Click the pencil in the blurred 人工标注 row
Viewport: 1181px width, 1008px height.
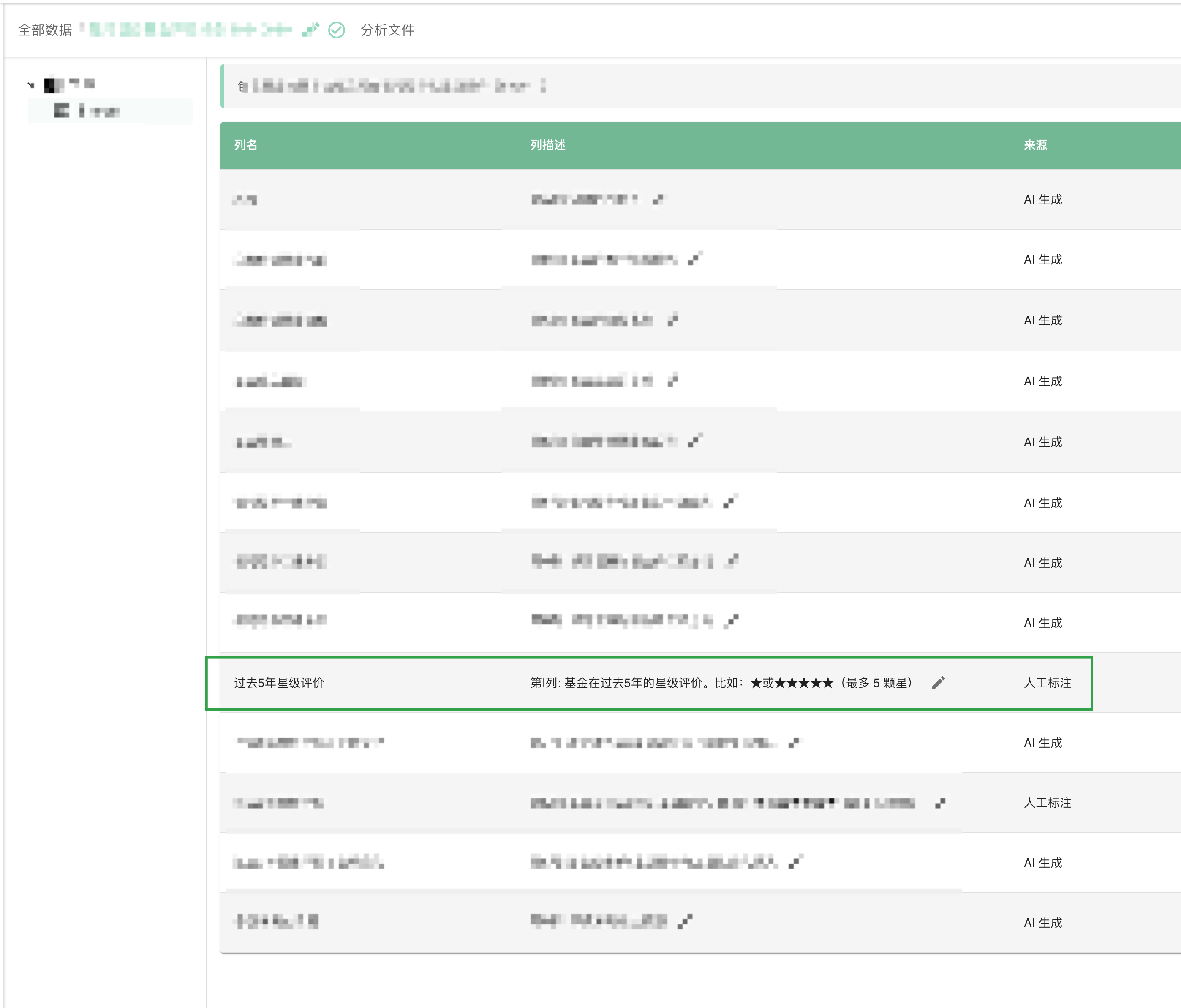pyautogui.click(x=940, y=803)
